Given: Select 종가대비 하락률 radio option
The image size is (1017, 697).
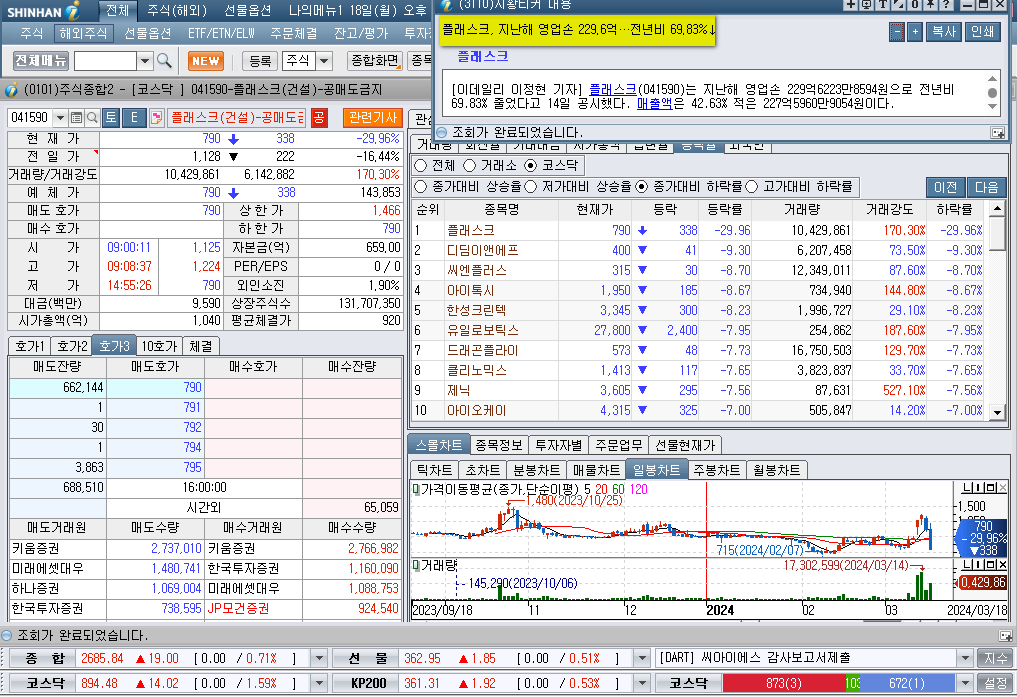Looking at the screenshot, I should click(641, 187).
